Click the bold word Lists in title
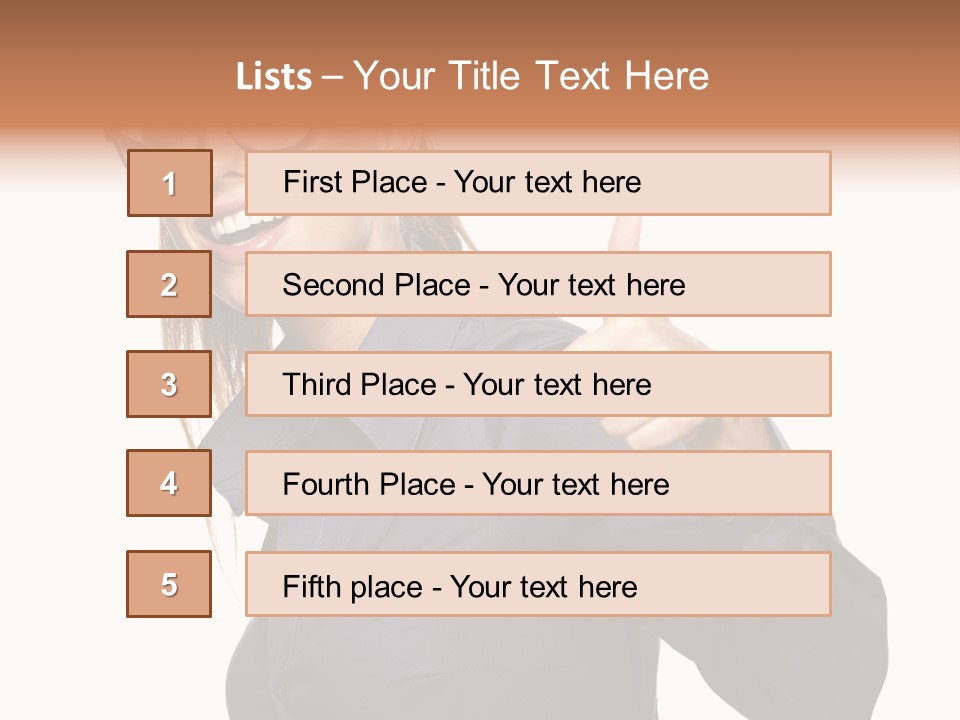 [274, 77]
